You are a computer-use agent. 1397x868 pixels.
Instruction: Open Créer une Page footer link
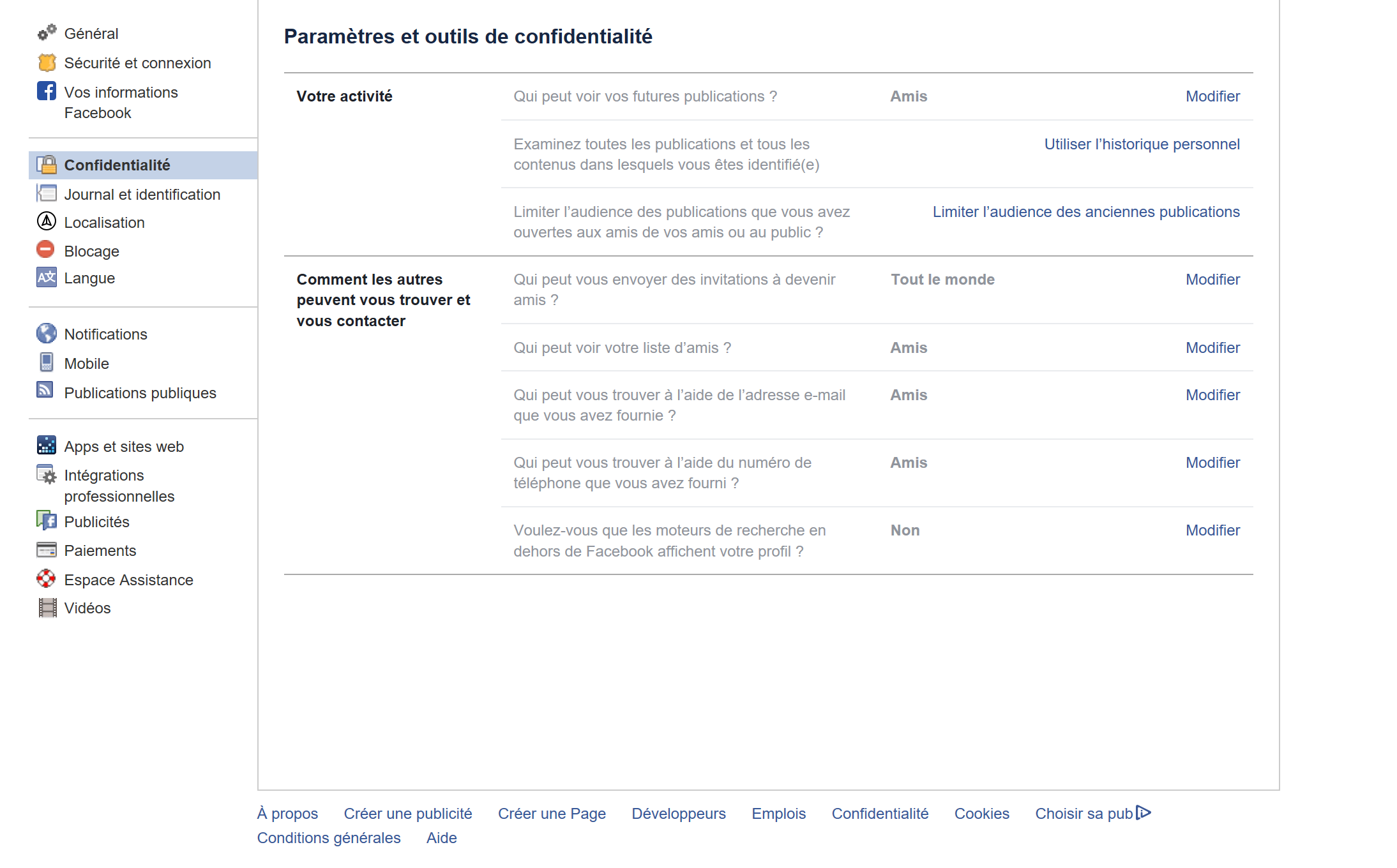coord(552,814)
